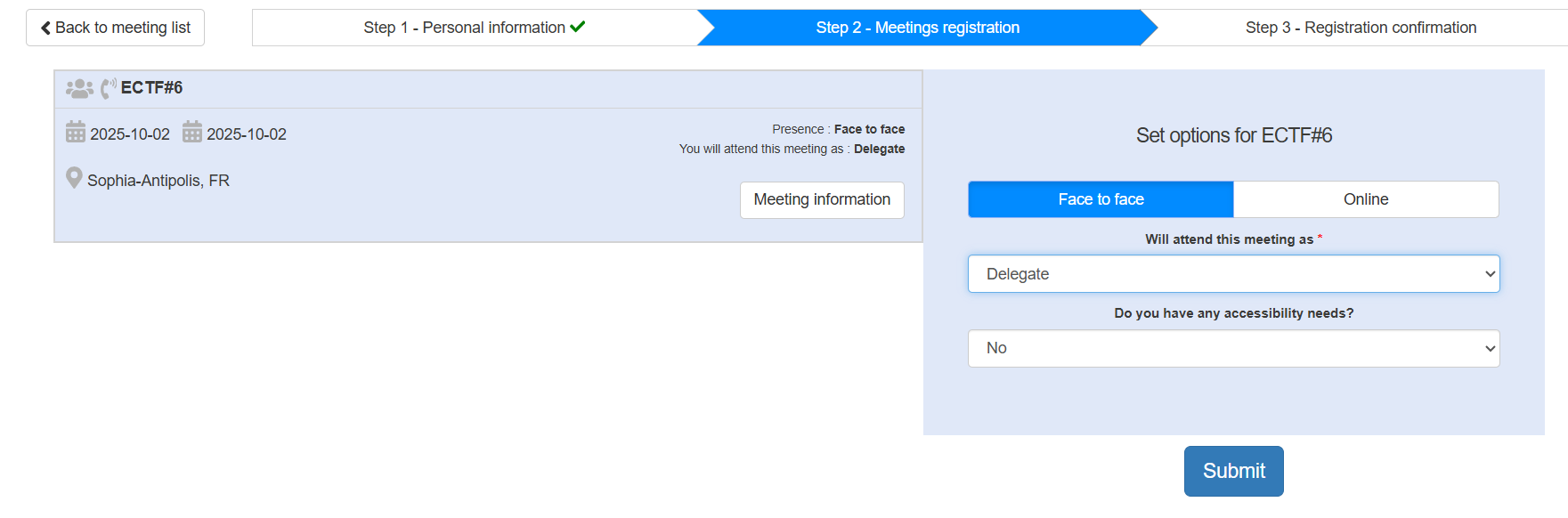Image resolution: width=1568 pixels, height=518 pixels.
Task: Click the group of people icon beside ECTF#6
Action: point(79,88)
